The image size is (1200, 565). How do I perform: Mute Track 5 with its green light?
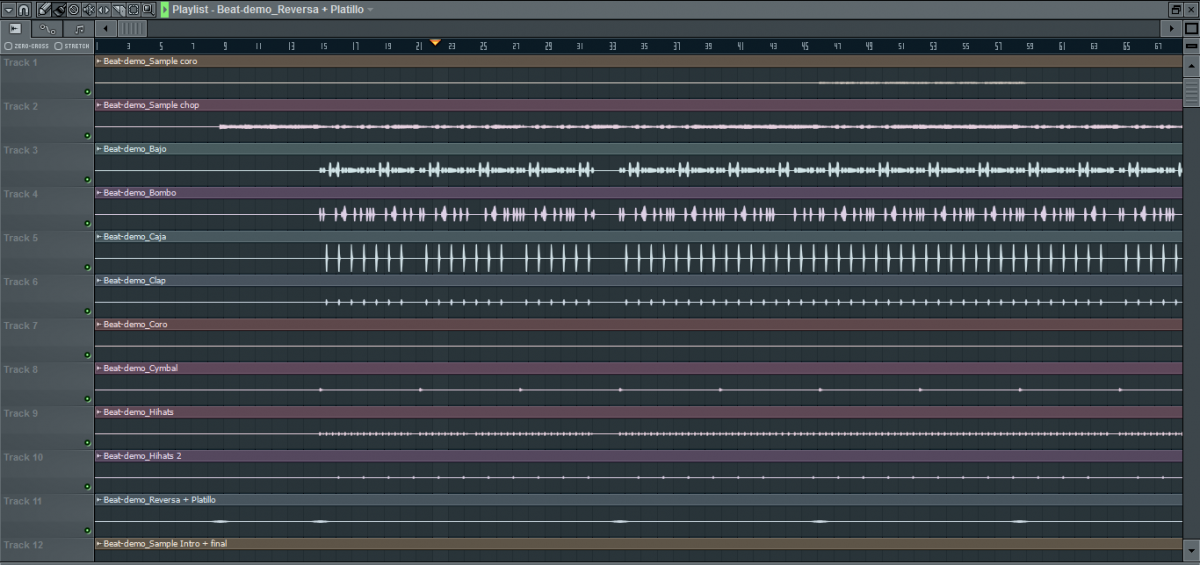point(87,267)
